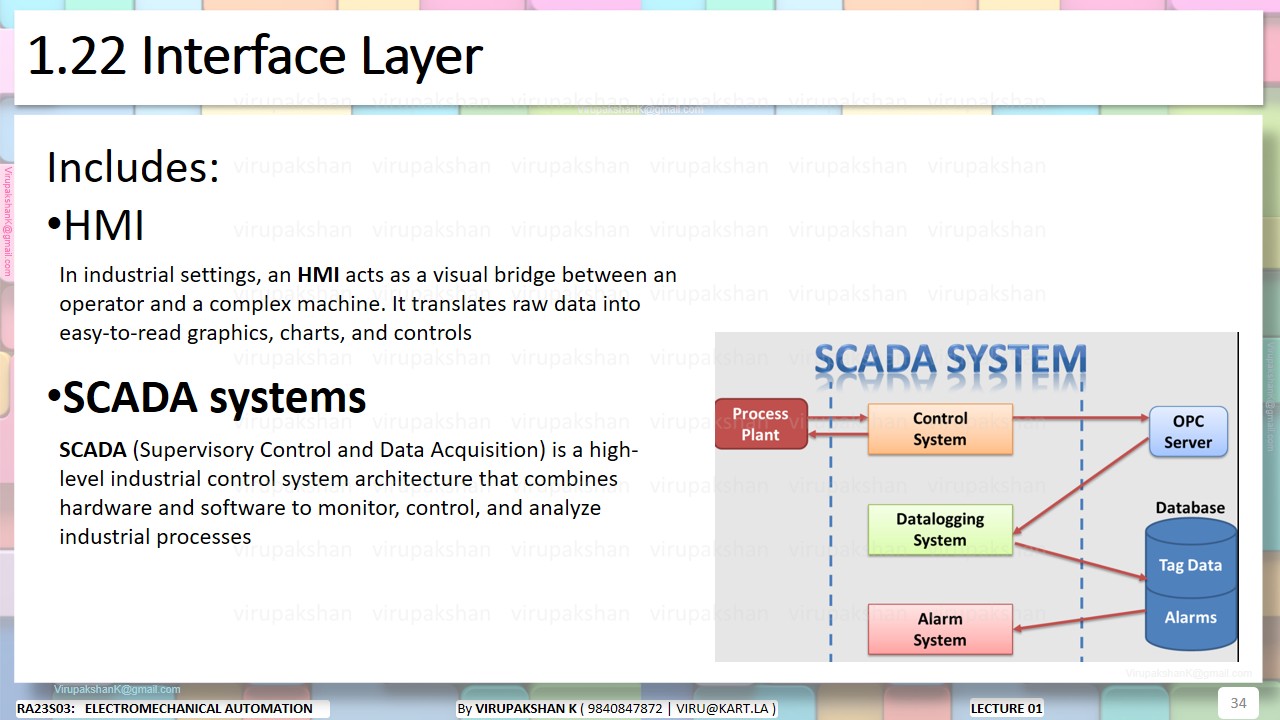Click the Includes heading text
Image resolution: width=1280 pixels, height=720 pixels.
[x=132, y=167]
